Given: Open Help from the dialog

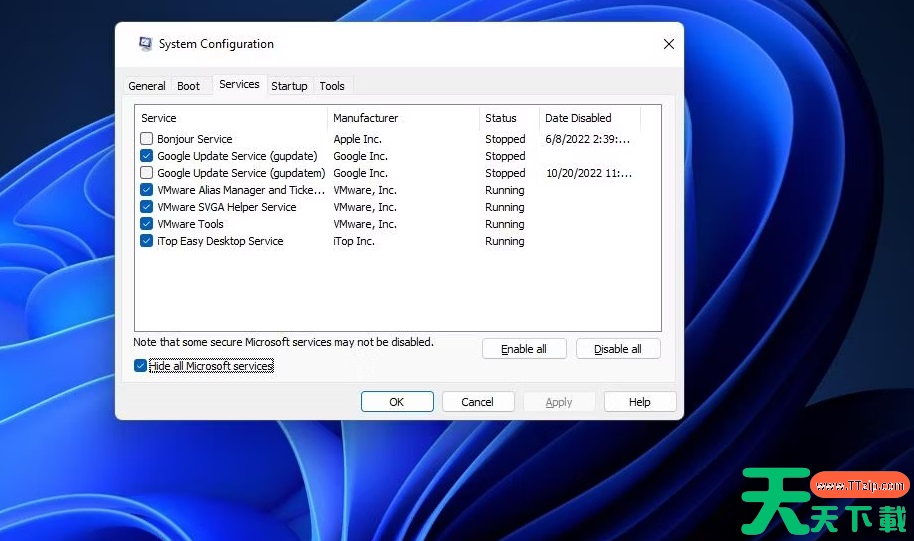Looking at the screenshot, I should click(640, 402).
